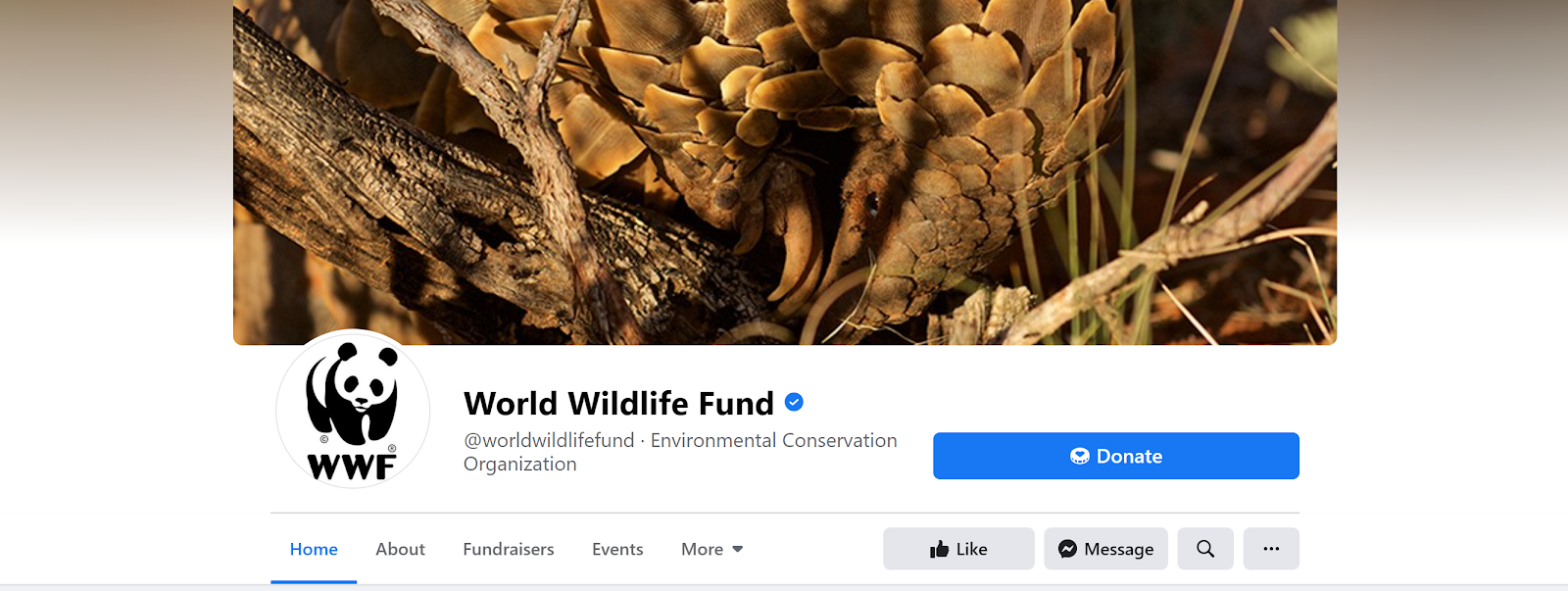Click the icon inside the Donate button
The image size is (1568, 591).
1080,456
